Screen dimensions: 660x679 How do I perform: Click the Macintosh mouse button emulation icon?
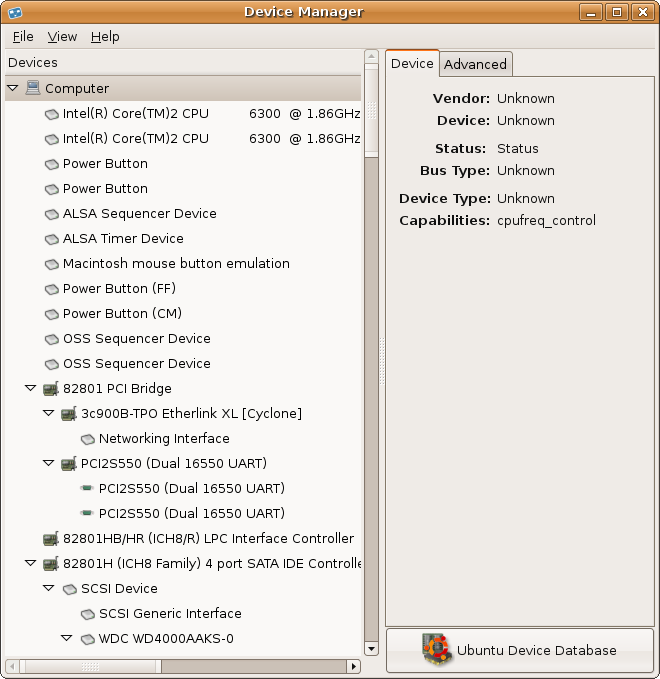point(51,263)
